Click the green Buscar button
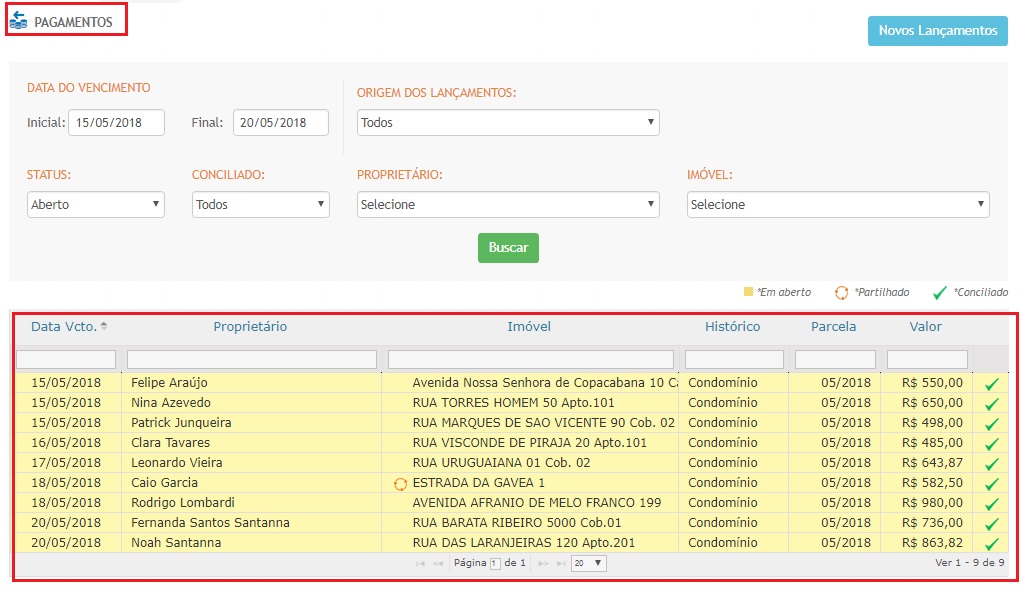This screenshot has height=591, width=1021. click(508, 248)
